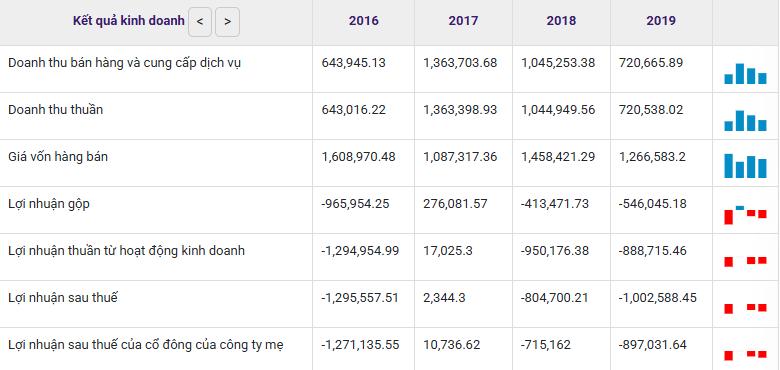
Task: Click value -965,954.25
Action: point(355,204)
